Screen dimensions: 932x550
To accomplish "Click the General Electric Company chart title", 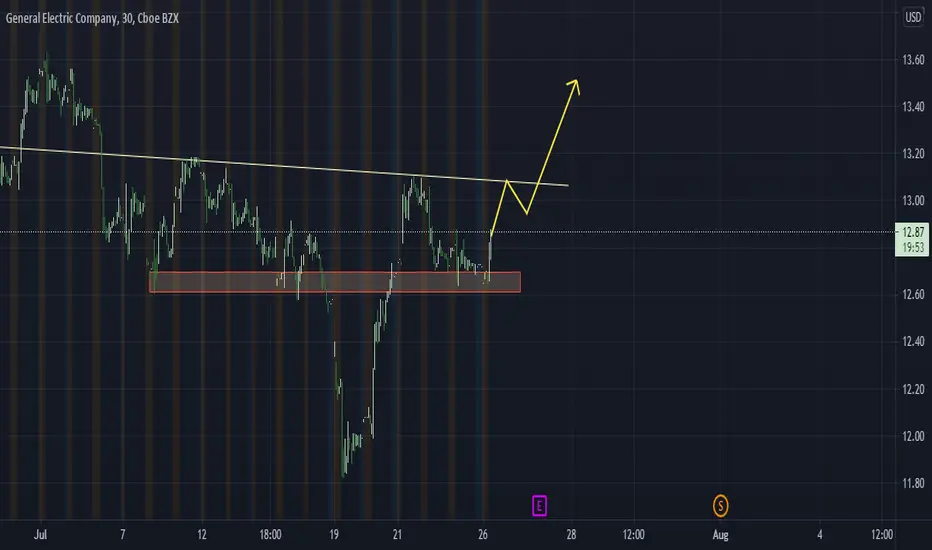I will [x=92, y=18].
